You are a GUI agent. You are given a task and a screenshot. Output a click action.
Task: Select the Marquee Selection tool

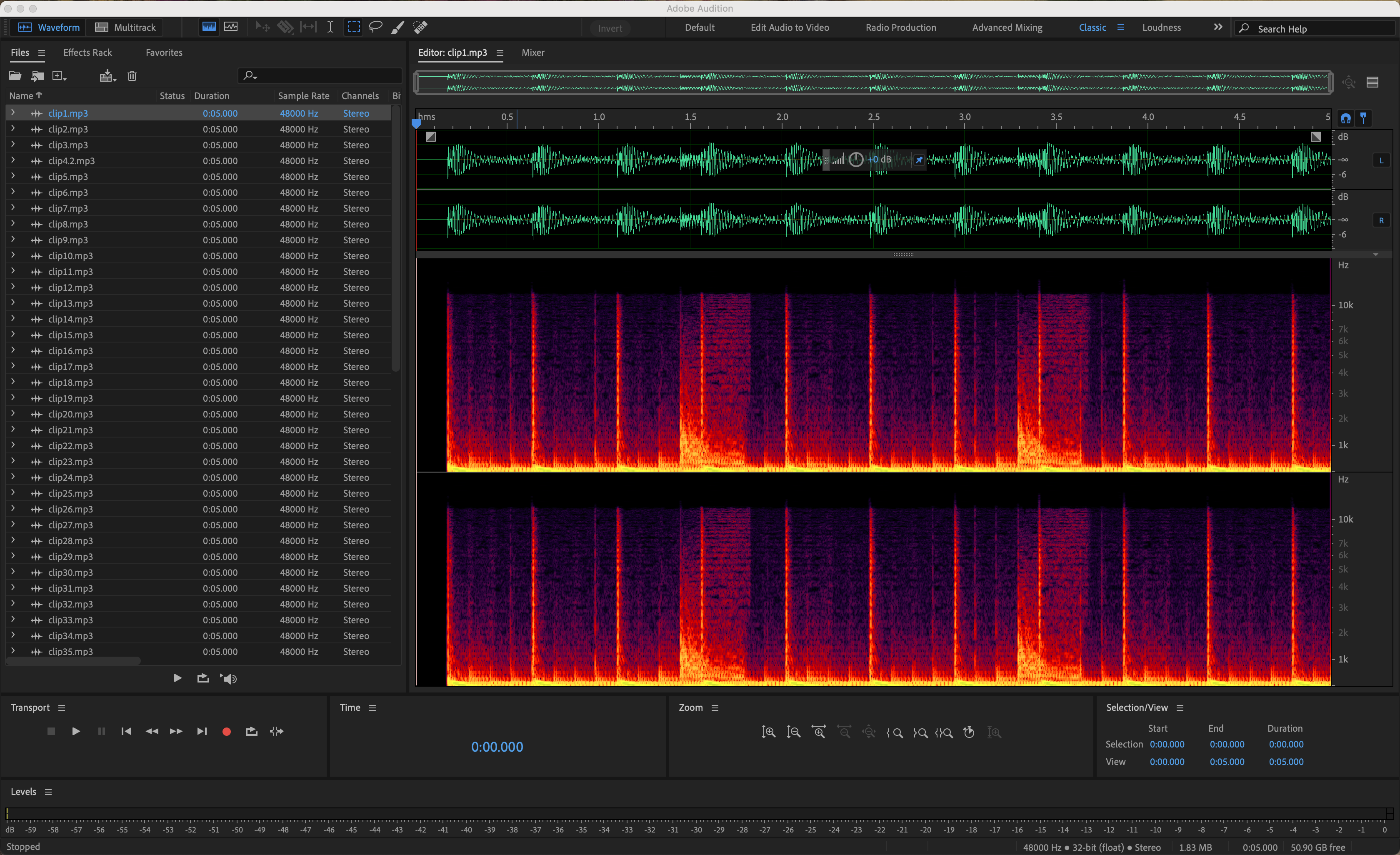[354, 27]
